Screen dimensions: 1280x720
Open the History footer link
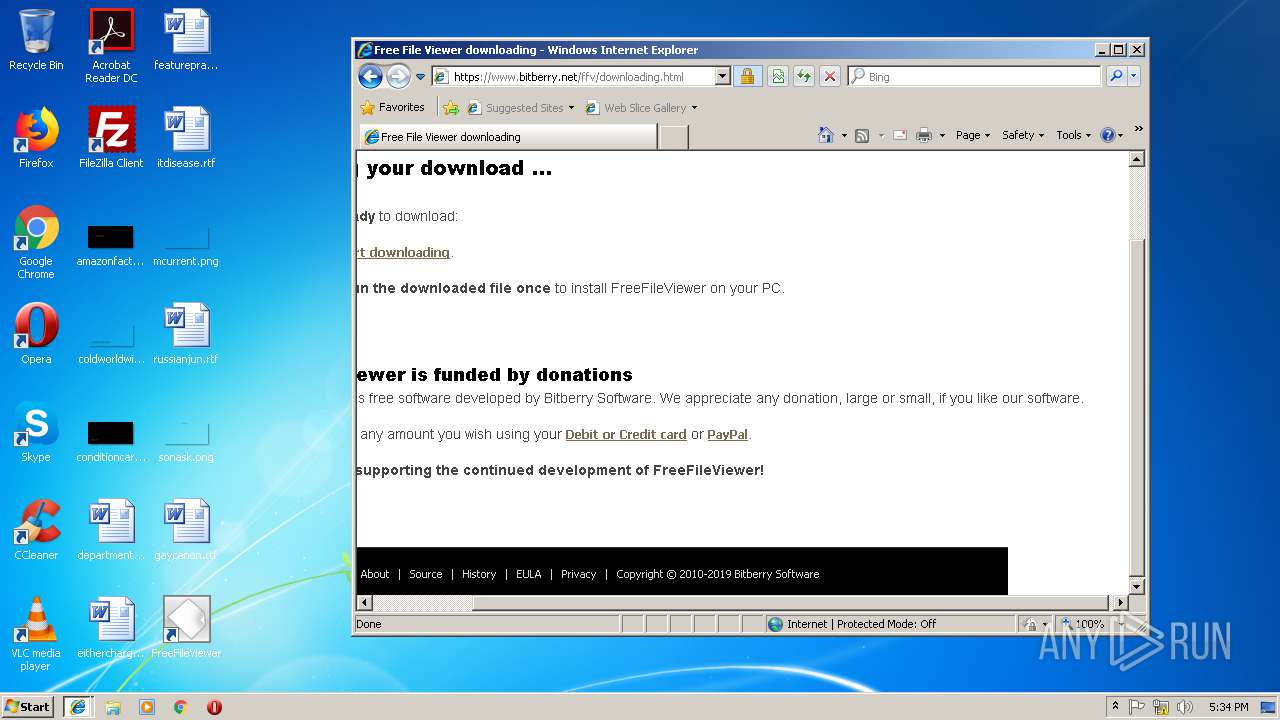479,574
